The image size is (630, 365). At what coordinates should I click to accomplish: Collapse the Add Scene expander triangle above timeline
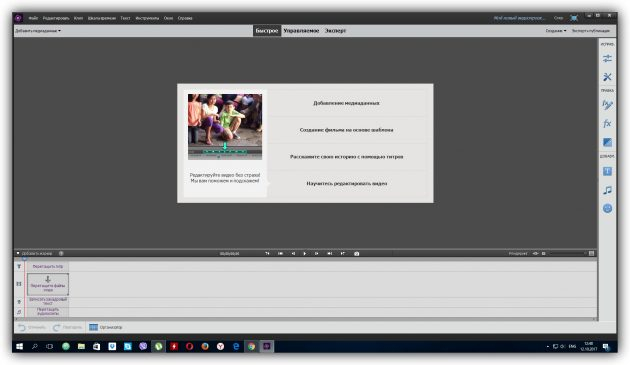click(18, 253)
